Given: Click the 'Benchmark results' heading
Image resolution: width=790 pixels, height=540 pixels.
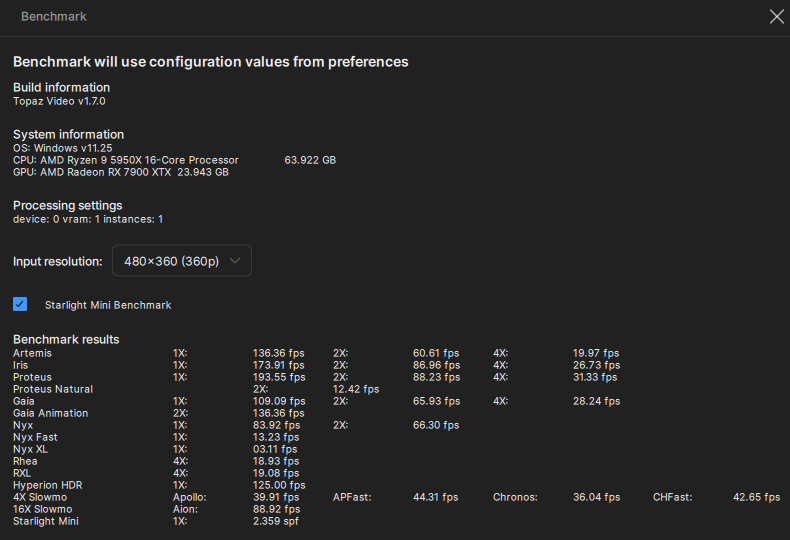Looking at the screenshot, I should tap(66, 340).
